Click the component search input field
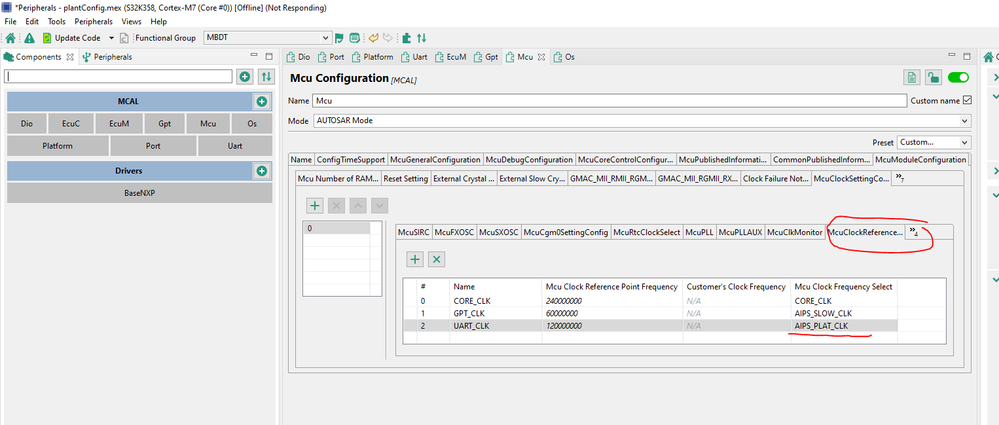The height and width of the screenshot is (425, 999). 119,77
